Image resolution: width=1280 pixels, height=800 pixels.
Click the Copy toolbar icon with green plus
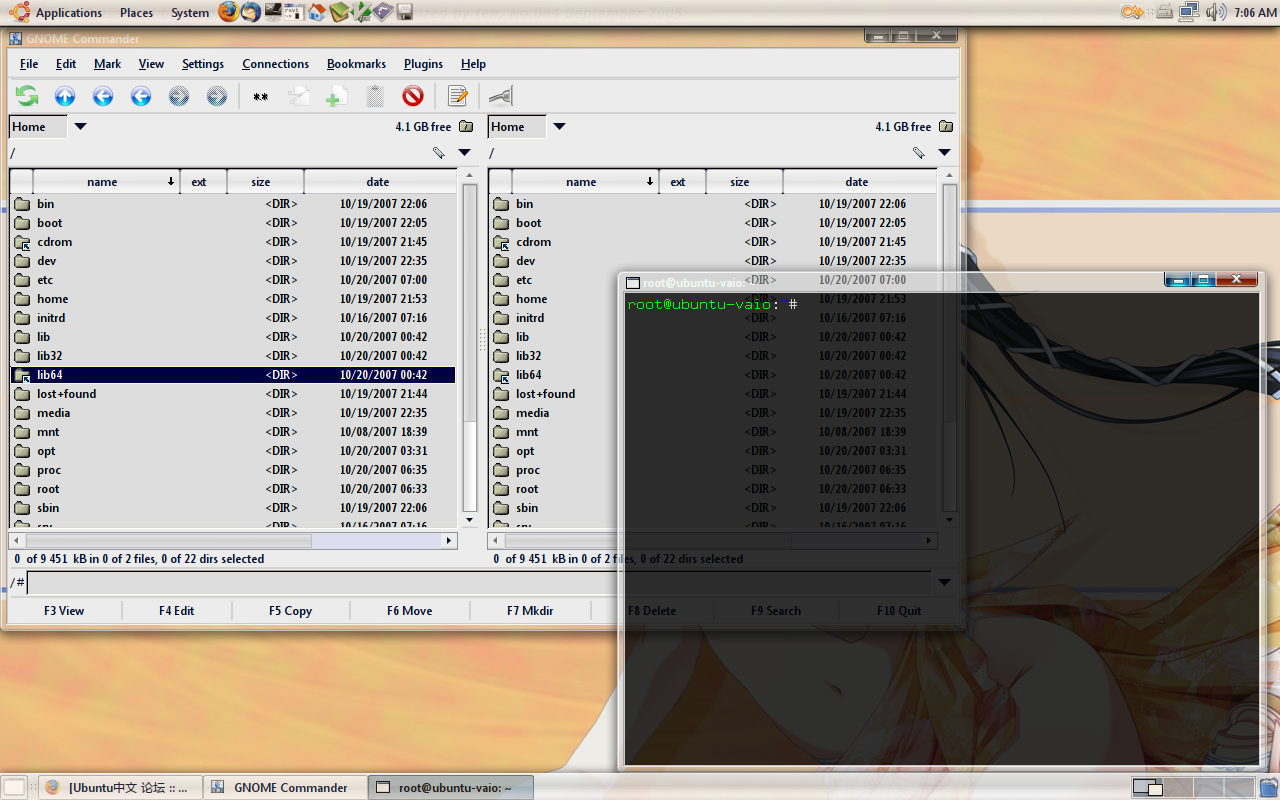click(x=337, y=96)
